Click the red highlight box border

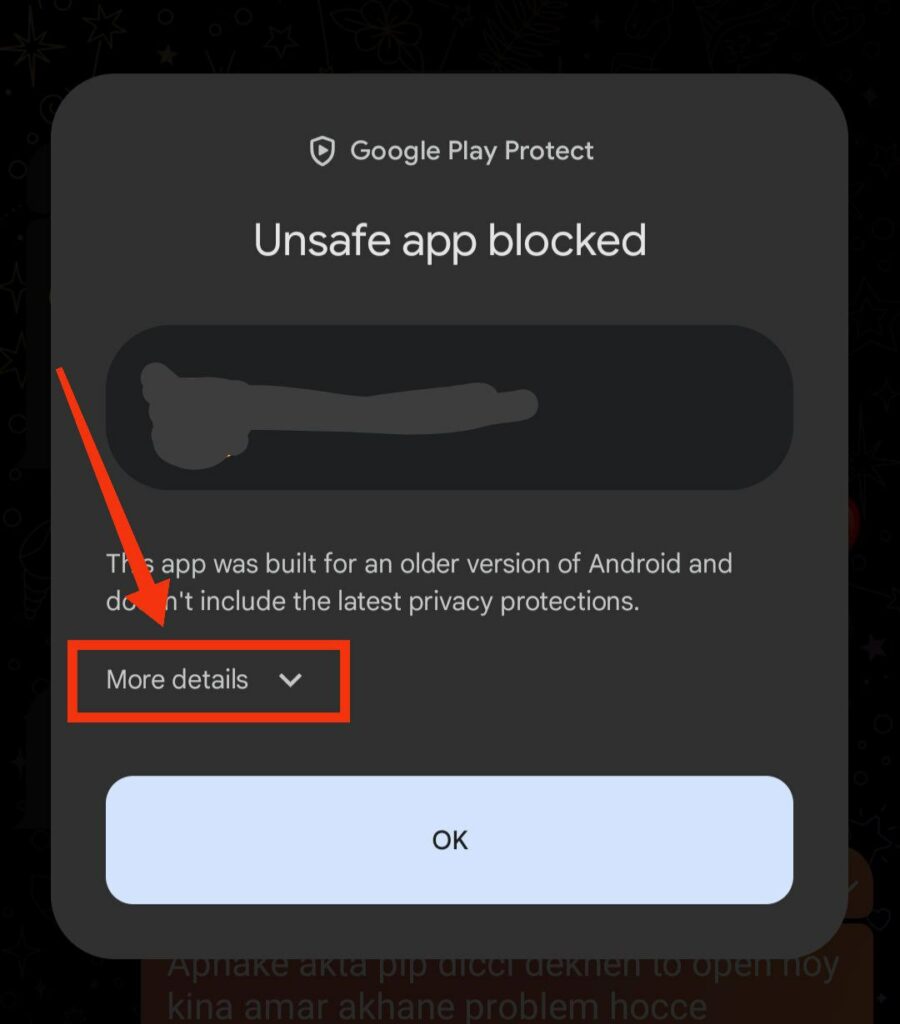(208, 645)
